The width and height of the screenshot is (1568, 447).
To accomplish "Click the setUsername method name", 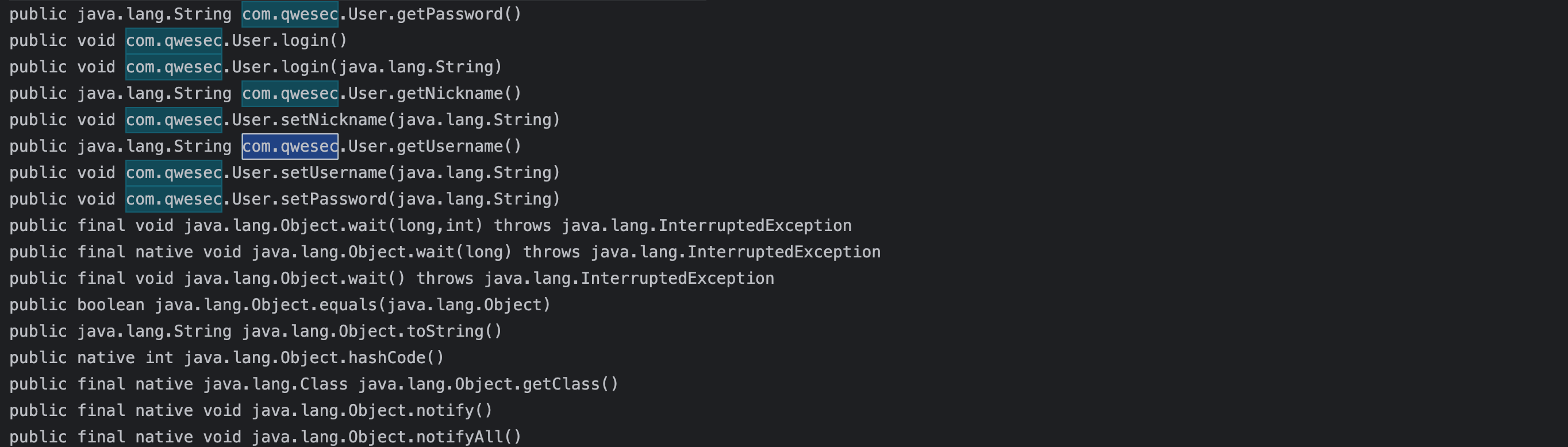I will coord(333,173).
